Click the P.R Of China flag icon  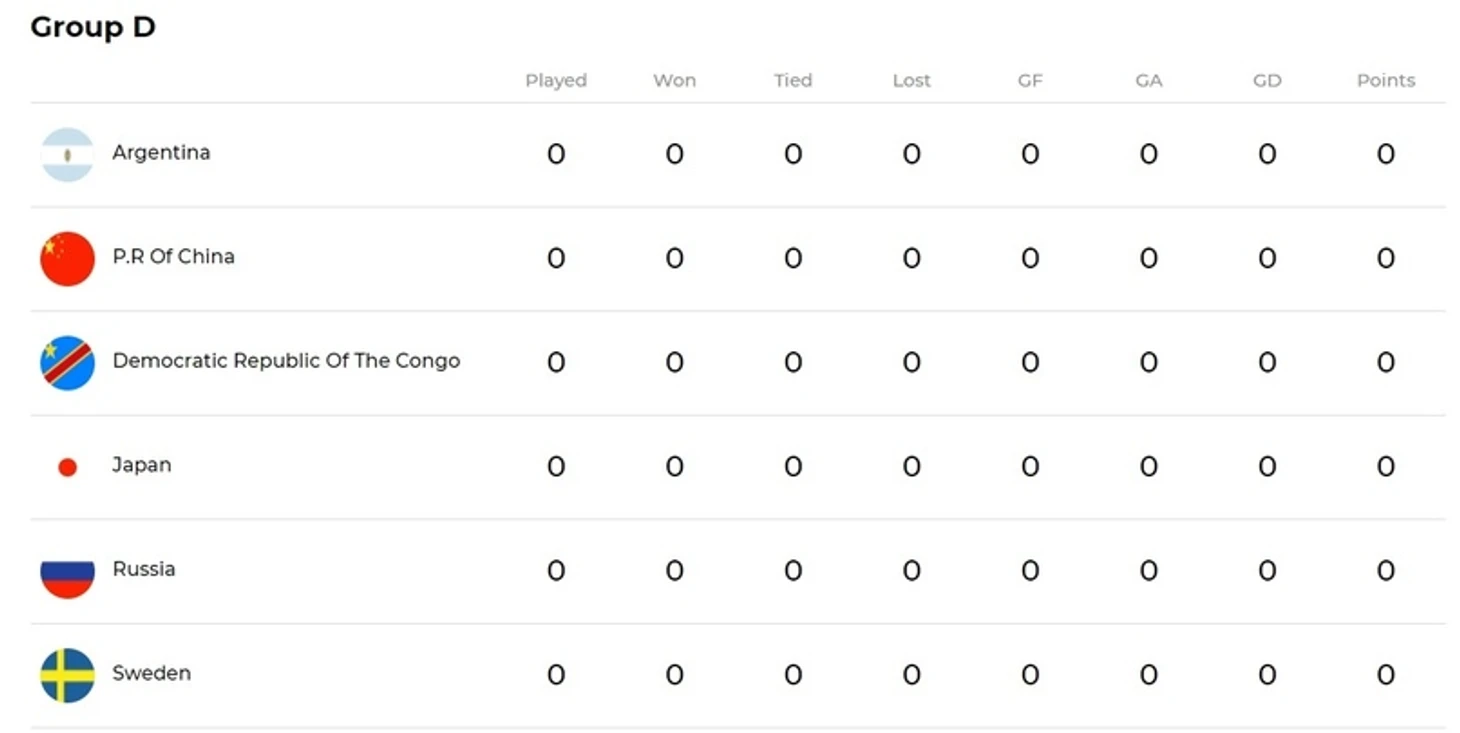click(67, 259)
